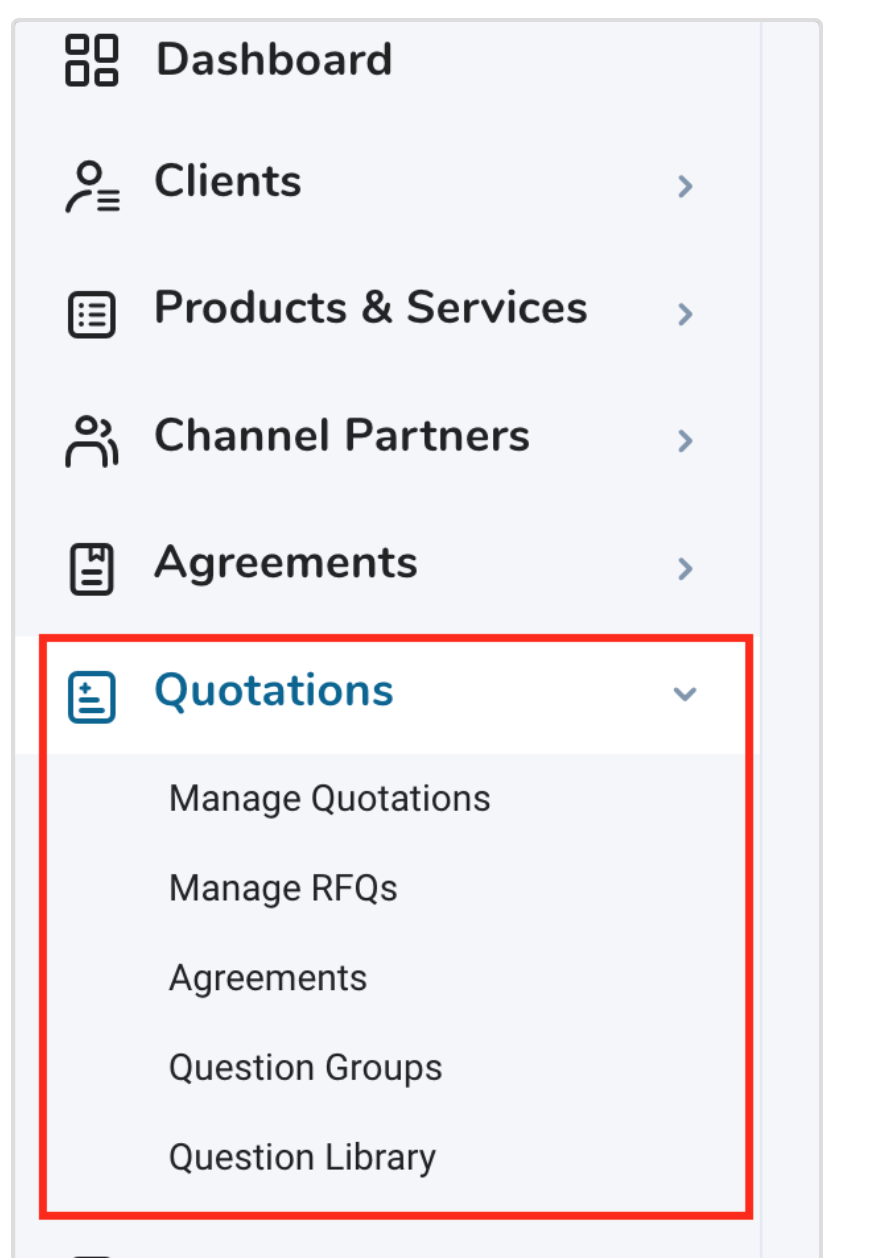This screenshot has width=869, height=1258.
Task: Click the Agreements document icon in main menu
Action: pos(92,569)
